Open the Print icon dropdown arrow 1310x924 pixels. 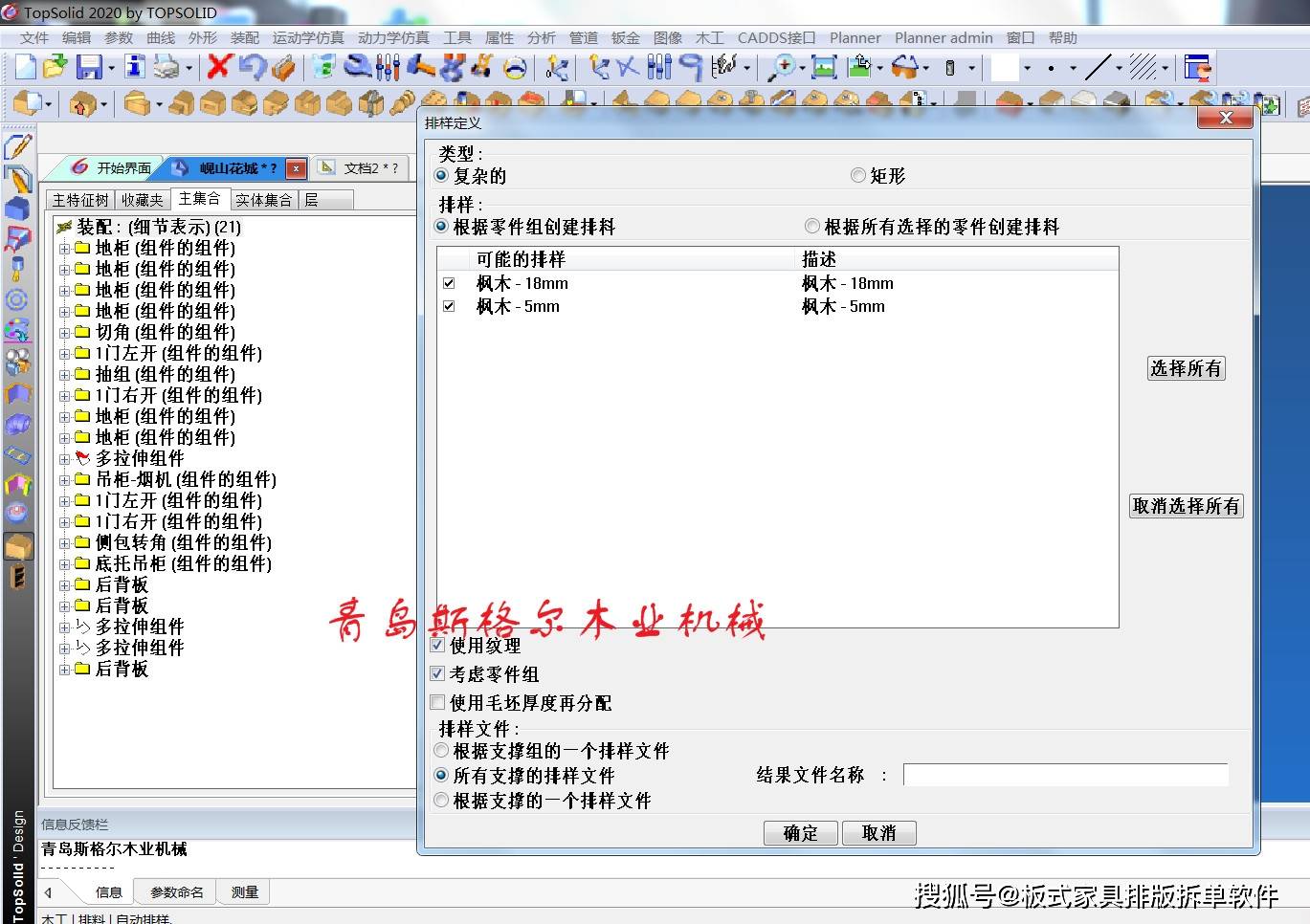coord(189,68)
